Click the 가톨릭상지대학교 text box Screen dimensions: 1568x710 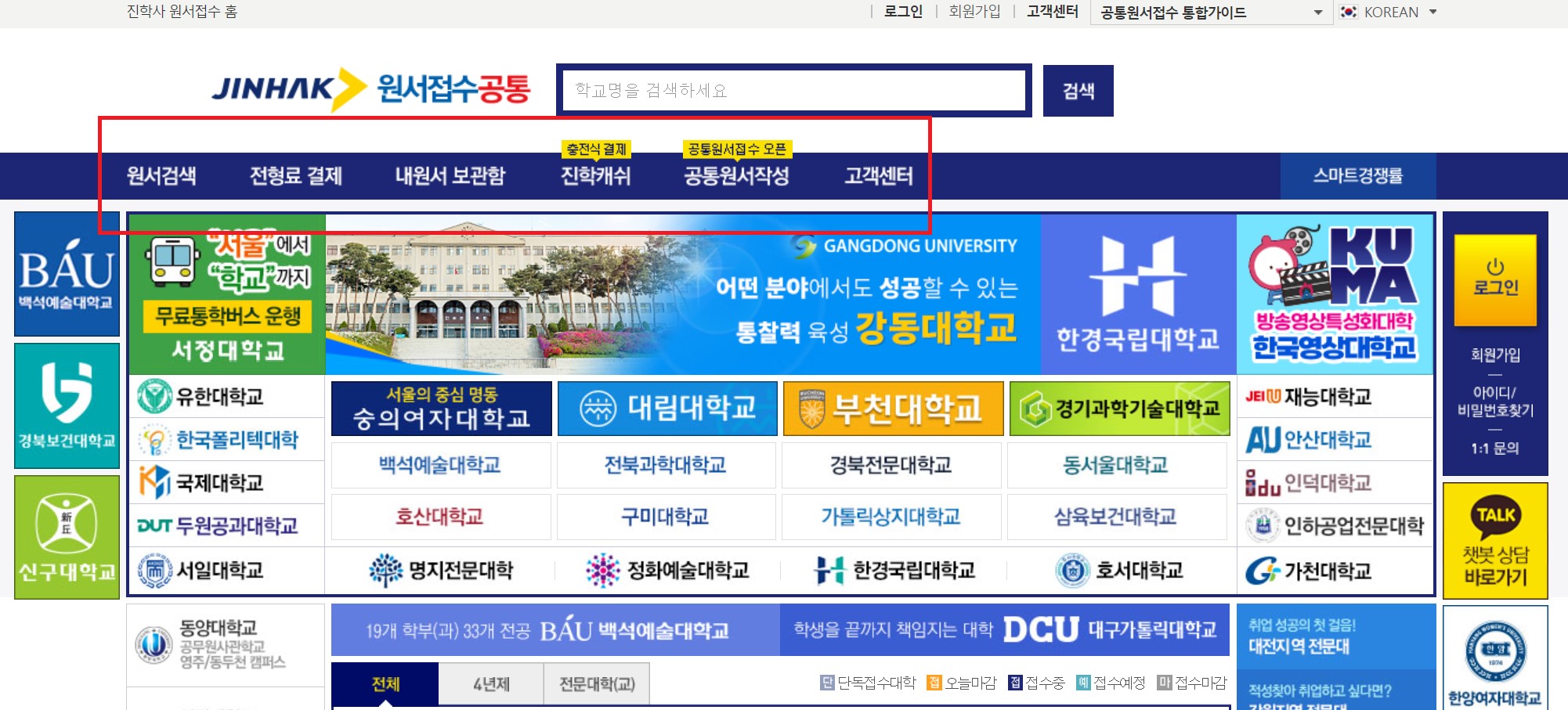coord(891,517)
